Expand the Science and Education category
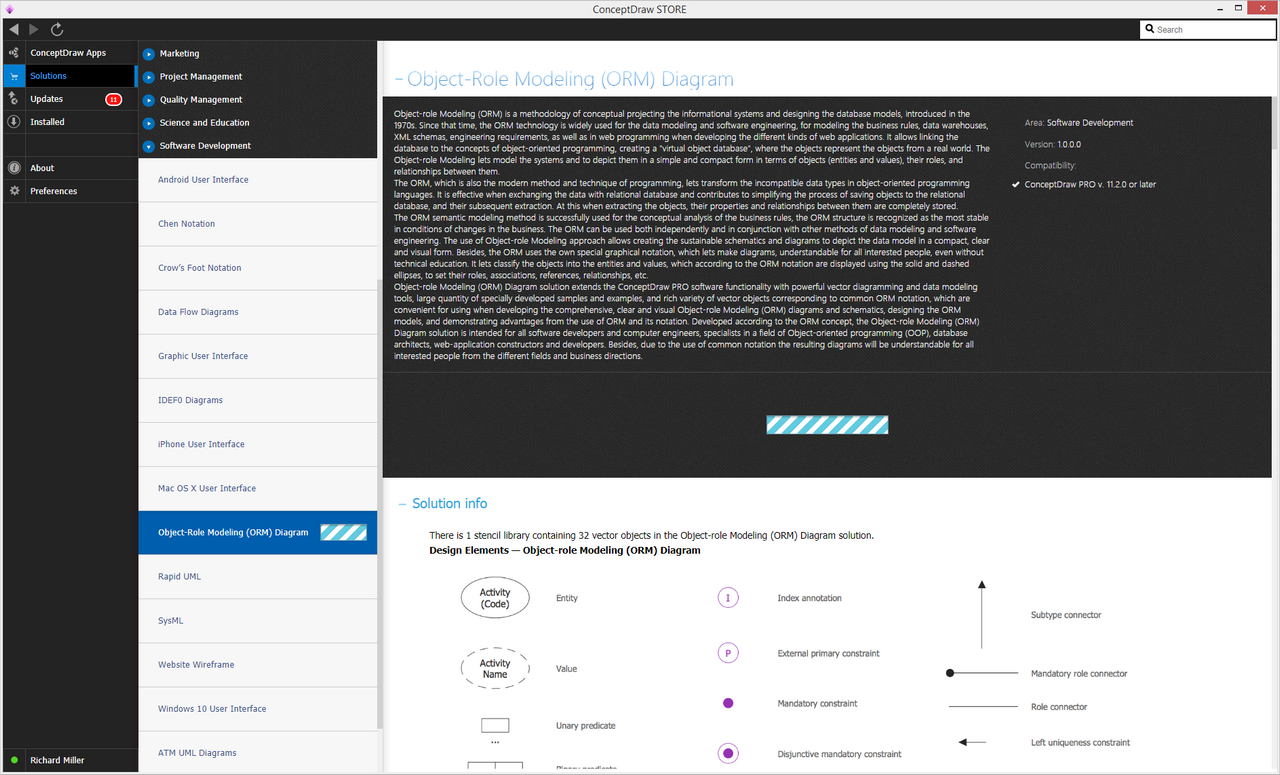1280x775 pixels. click(149, 122)
